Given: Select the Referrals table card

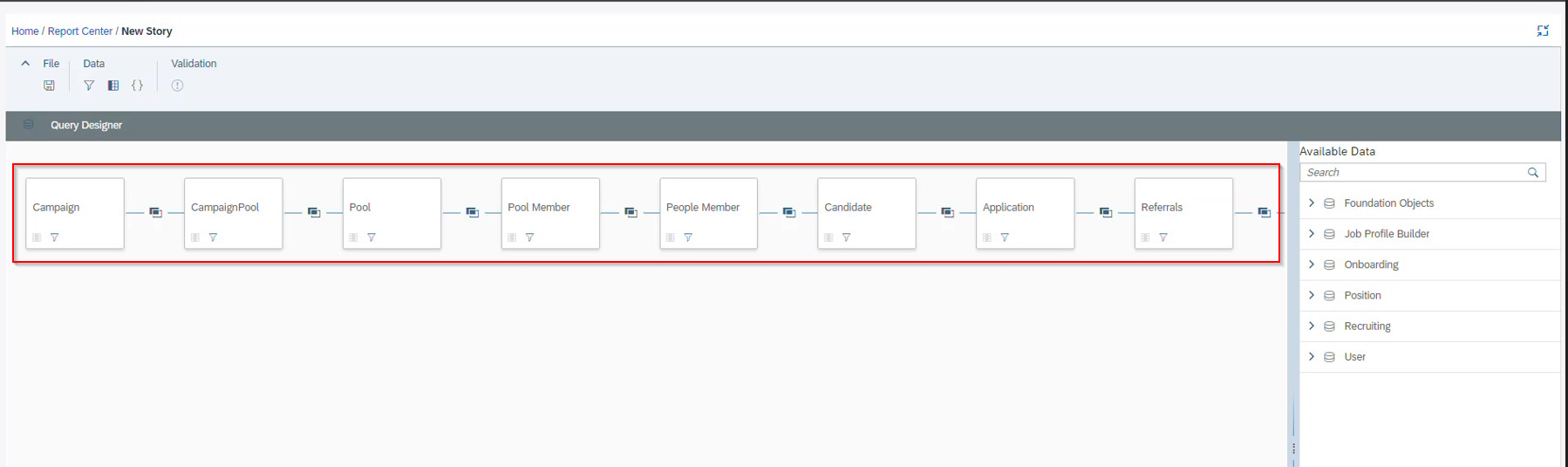Looking at the screenshot, I should [1183, 214].
